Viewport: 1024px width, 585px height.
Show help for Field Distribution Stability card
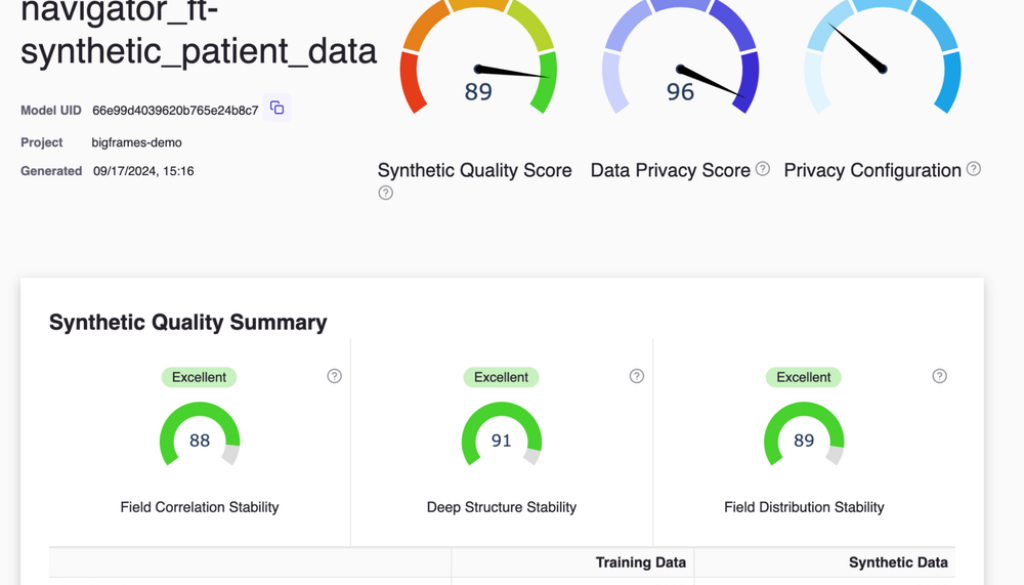(x=939, y=376)
